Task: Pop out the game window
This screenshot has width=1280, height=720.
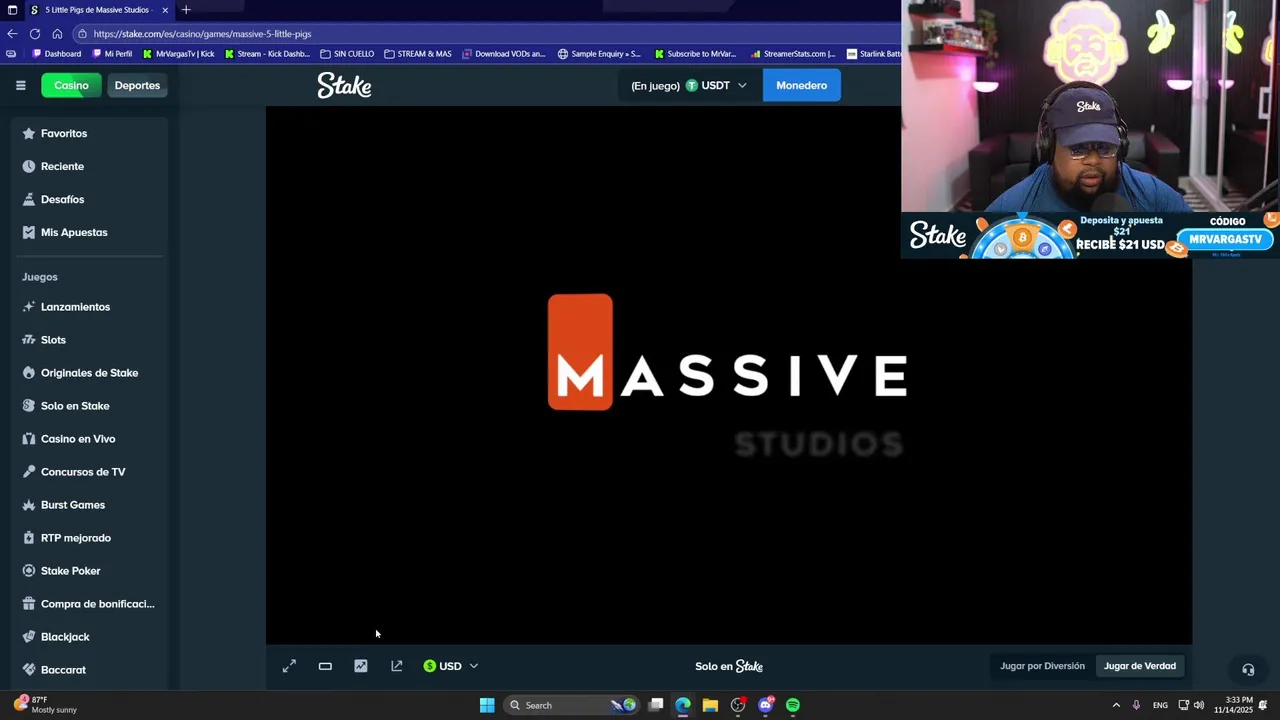Action: click(x=397, y=666)
